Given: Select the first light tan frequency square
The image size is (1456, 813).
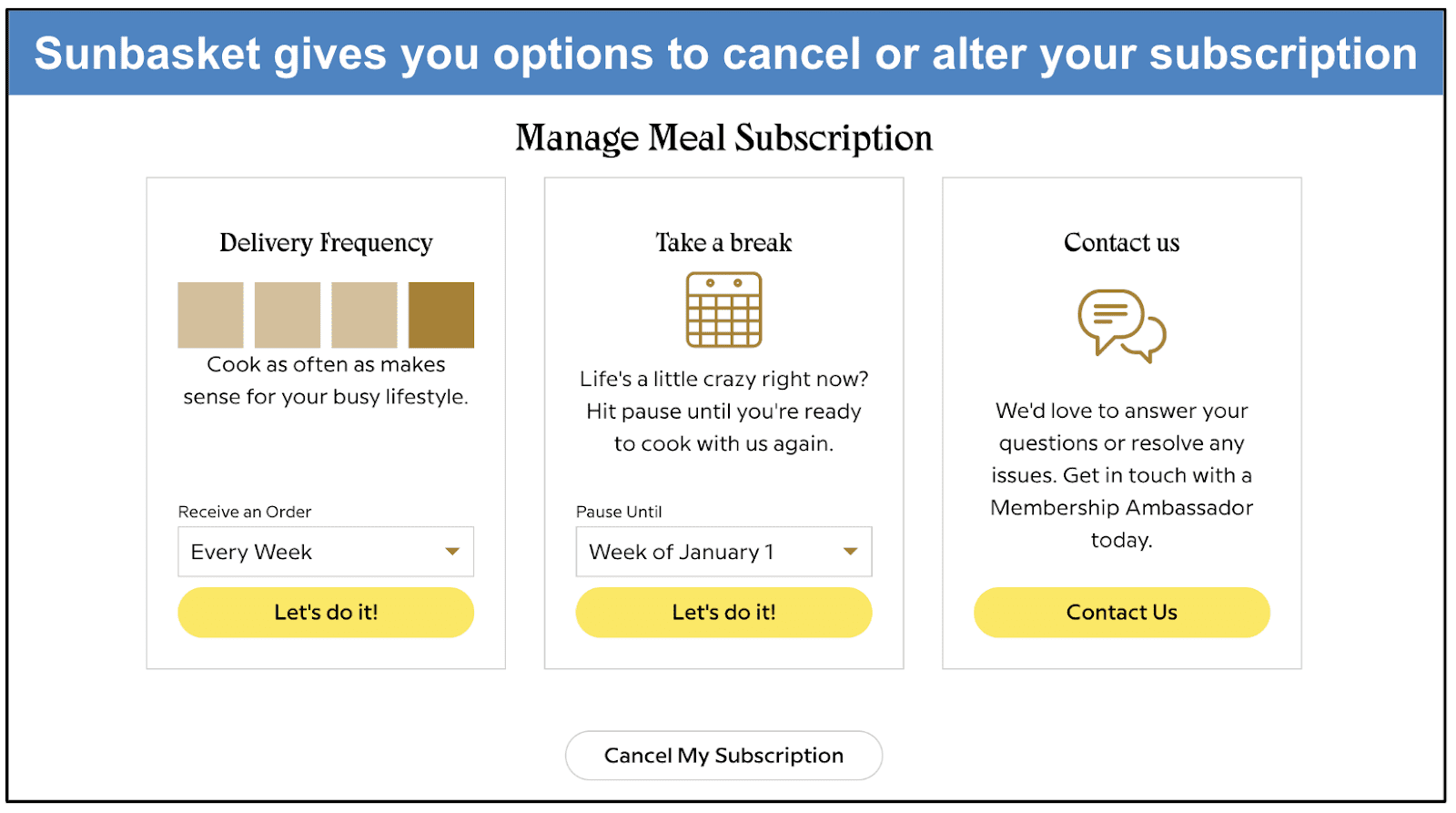Looking at the screenshot, I should pyautogui.click(x=210, y=315).
